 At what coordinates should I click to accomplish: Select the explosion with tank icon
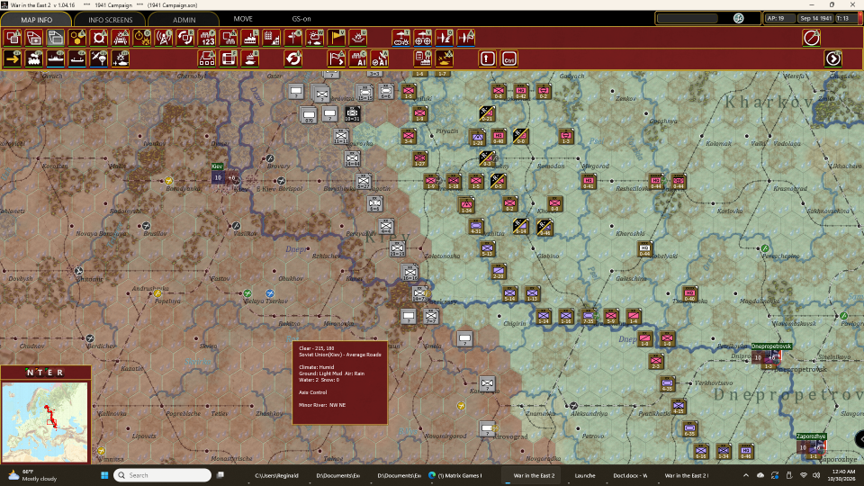(x=121, y=58)
